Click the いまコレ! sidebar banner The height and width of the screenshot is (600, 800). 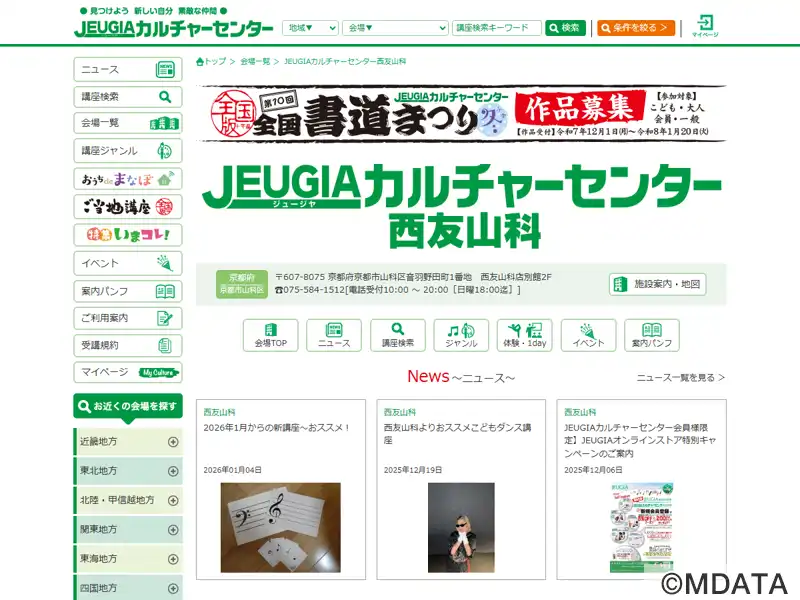[128, 235]
